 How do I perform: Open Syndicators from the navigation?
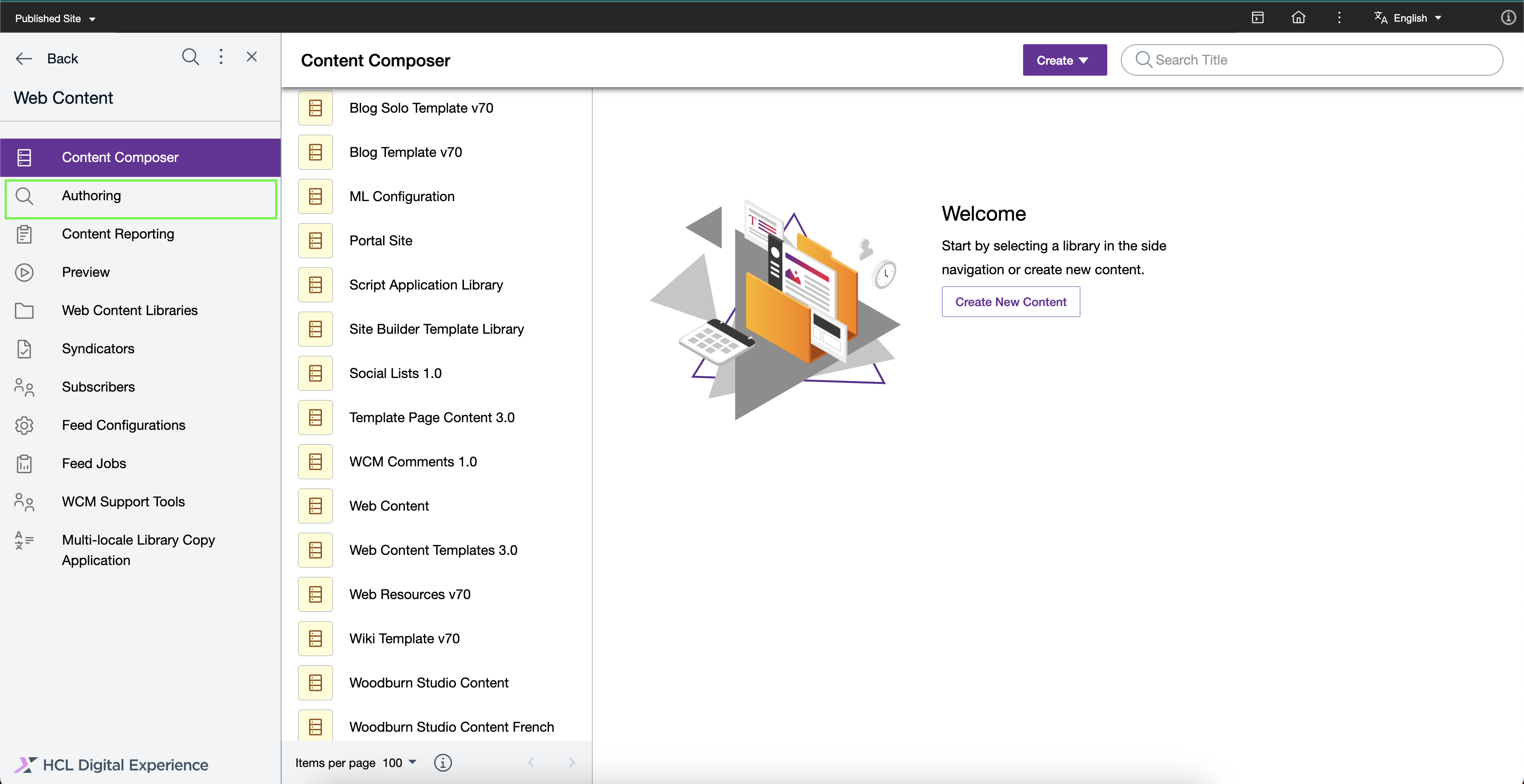tap(98, 349)
